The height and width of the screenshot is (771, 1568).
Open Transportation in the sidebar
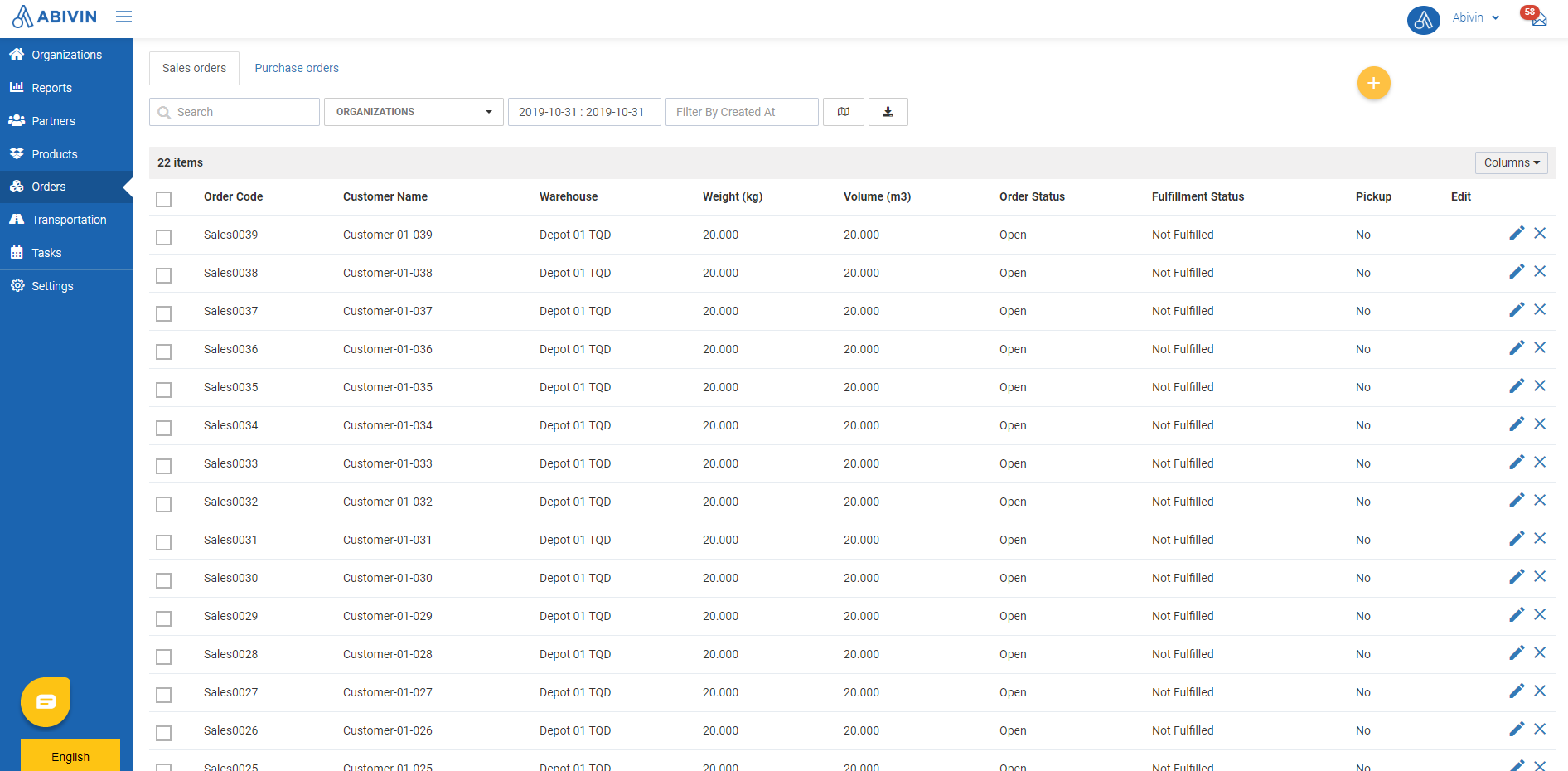pyautogui.click(x=66, y=220)
